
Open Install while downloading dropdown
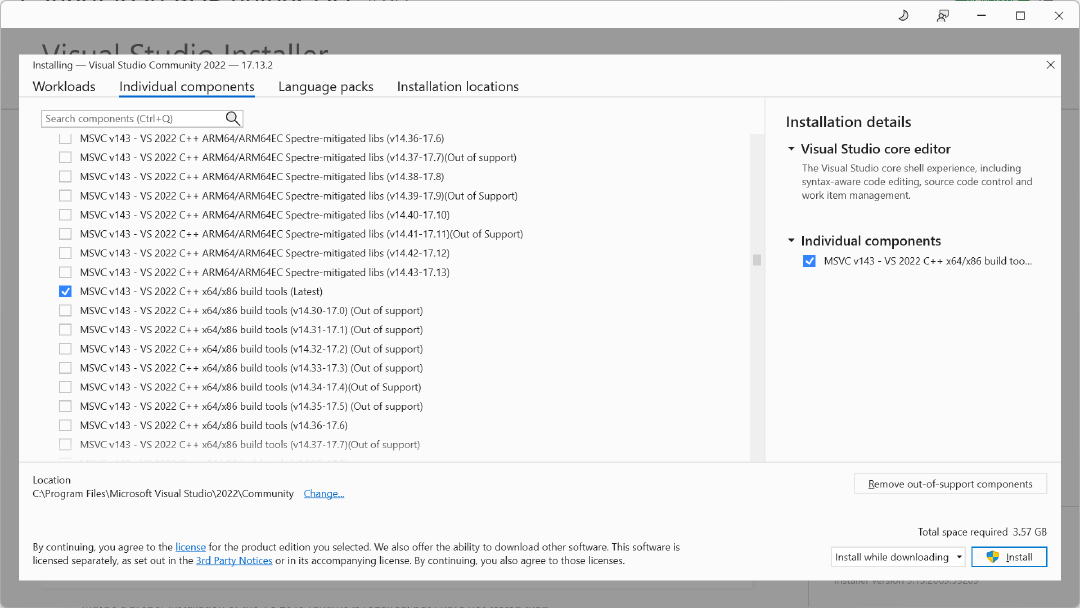click(x=898, y=557)
